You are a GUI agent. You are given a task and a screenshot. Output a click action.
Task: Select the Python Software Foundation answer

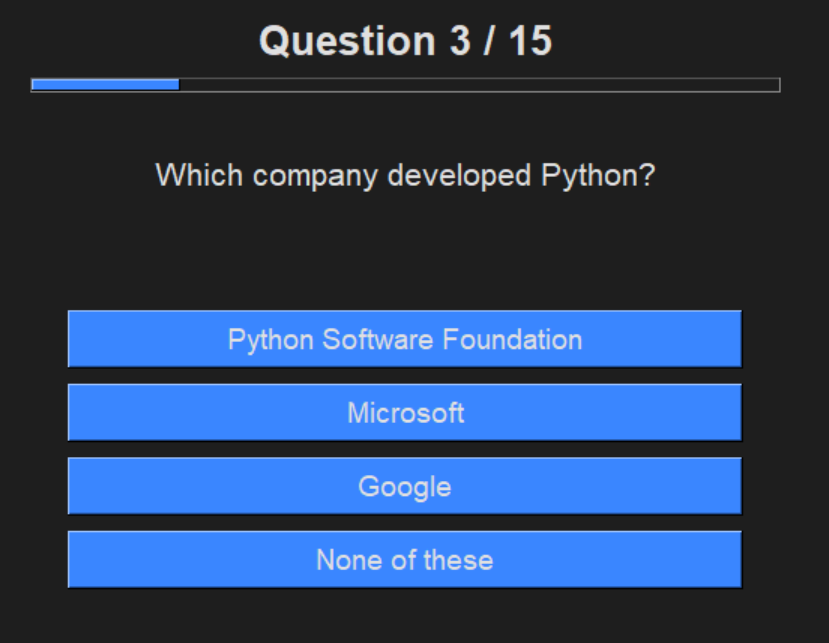tap(404, 339)
